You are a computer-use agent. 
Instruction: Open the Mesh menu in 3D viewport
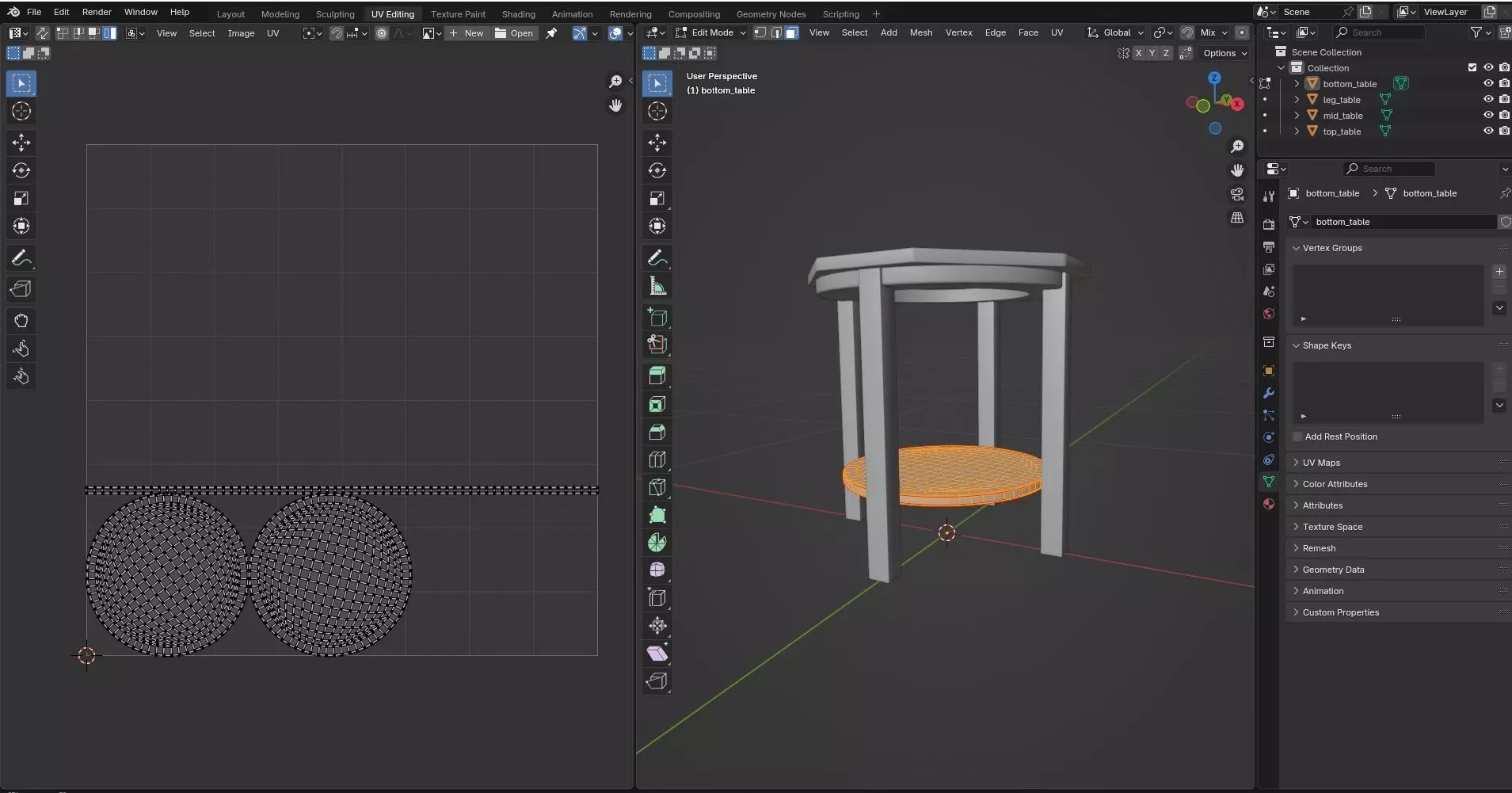pos(920,32)
